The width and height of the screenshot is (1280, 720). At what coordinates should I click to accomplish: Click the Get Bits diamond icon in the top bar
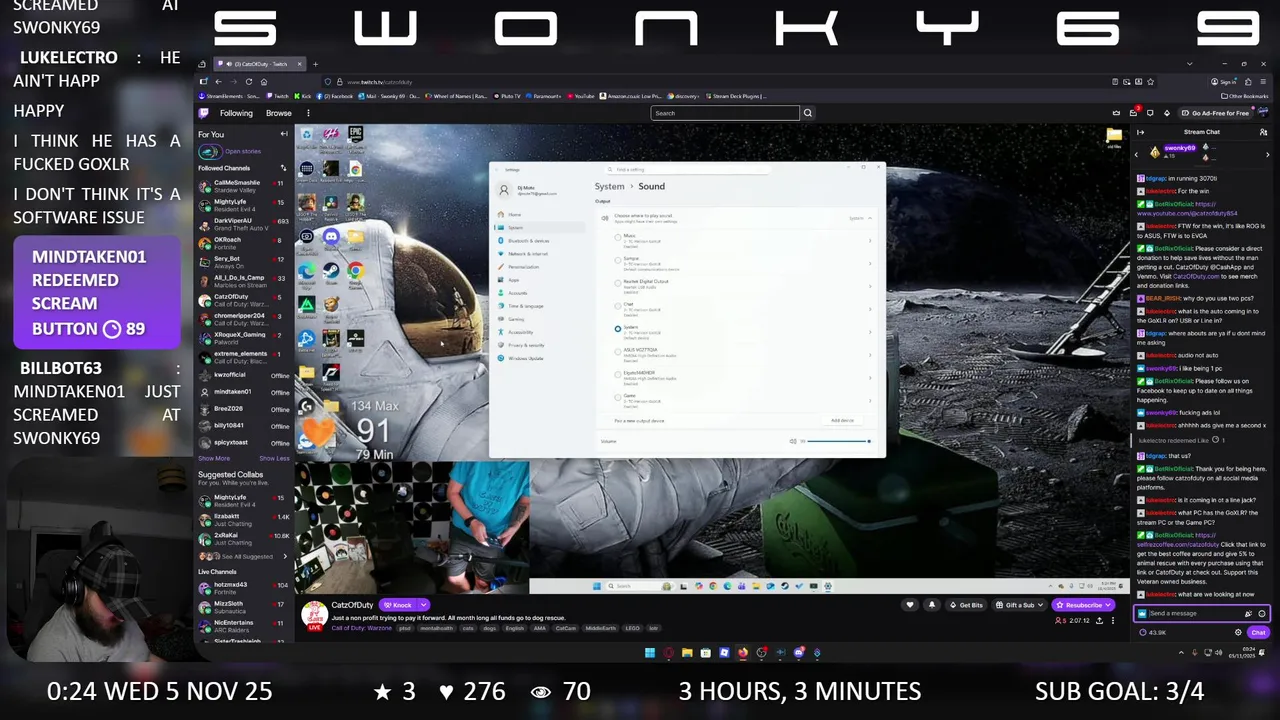(1167, 113)
